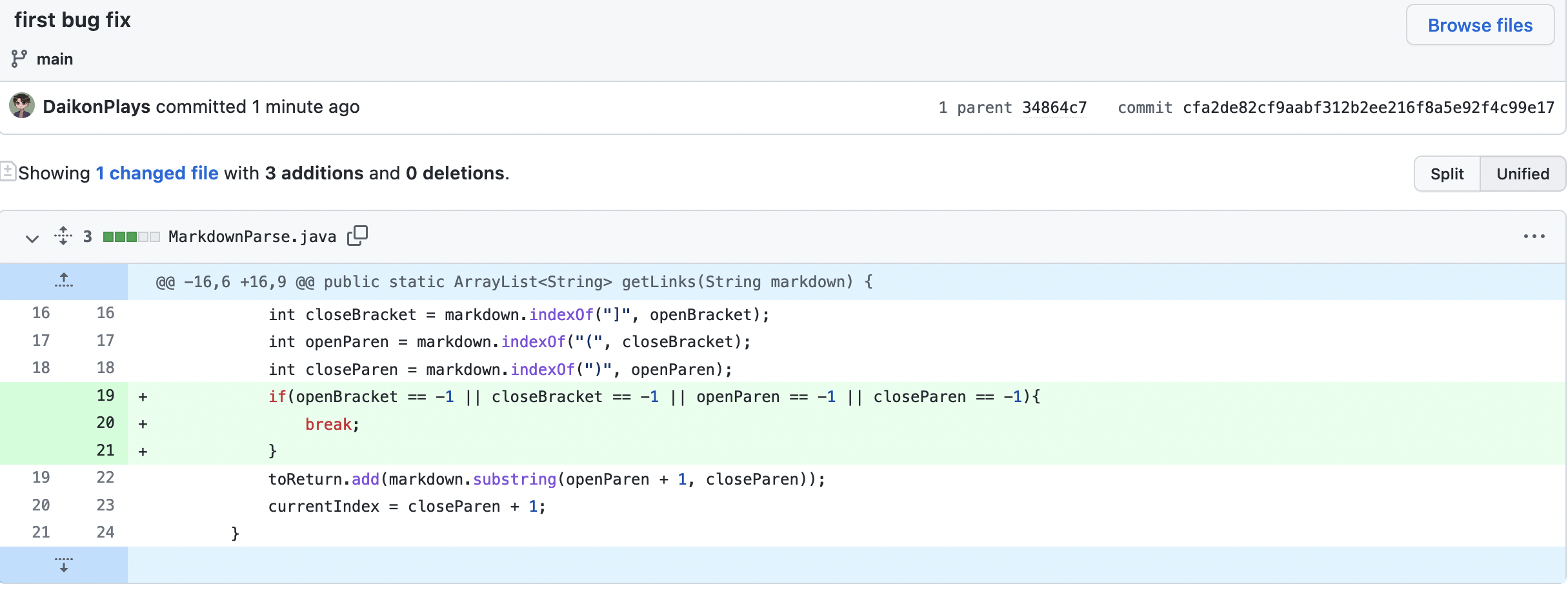Click new line number 22 beside toReturn.add
The height and width of the screenshot is (595, 1568).
coord(105,478)
